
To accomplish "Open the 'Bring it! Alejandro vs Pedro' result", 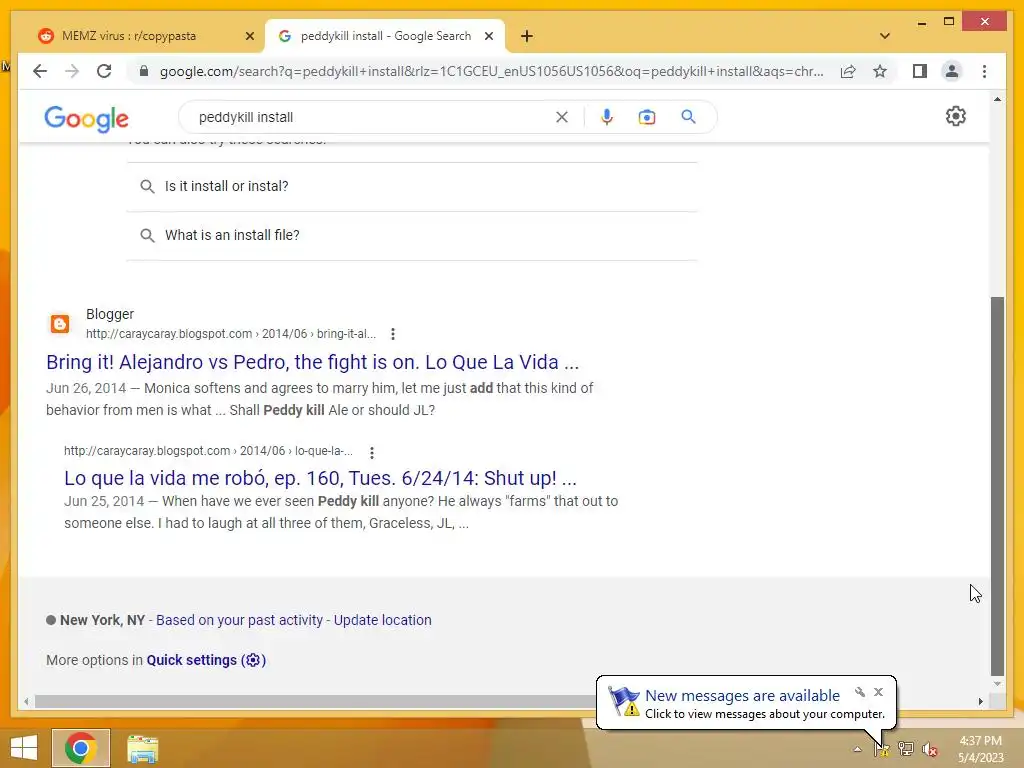I will (312, 362).
